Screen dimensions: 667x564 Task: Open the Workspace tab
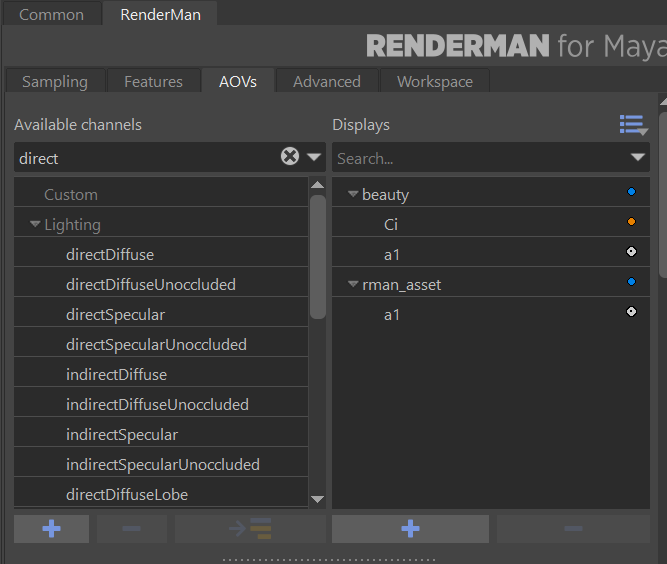[x=435, y=81]
